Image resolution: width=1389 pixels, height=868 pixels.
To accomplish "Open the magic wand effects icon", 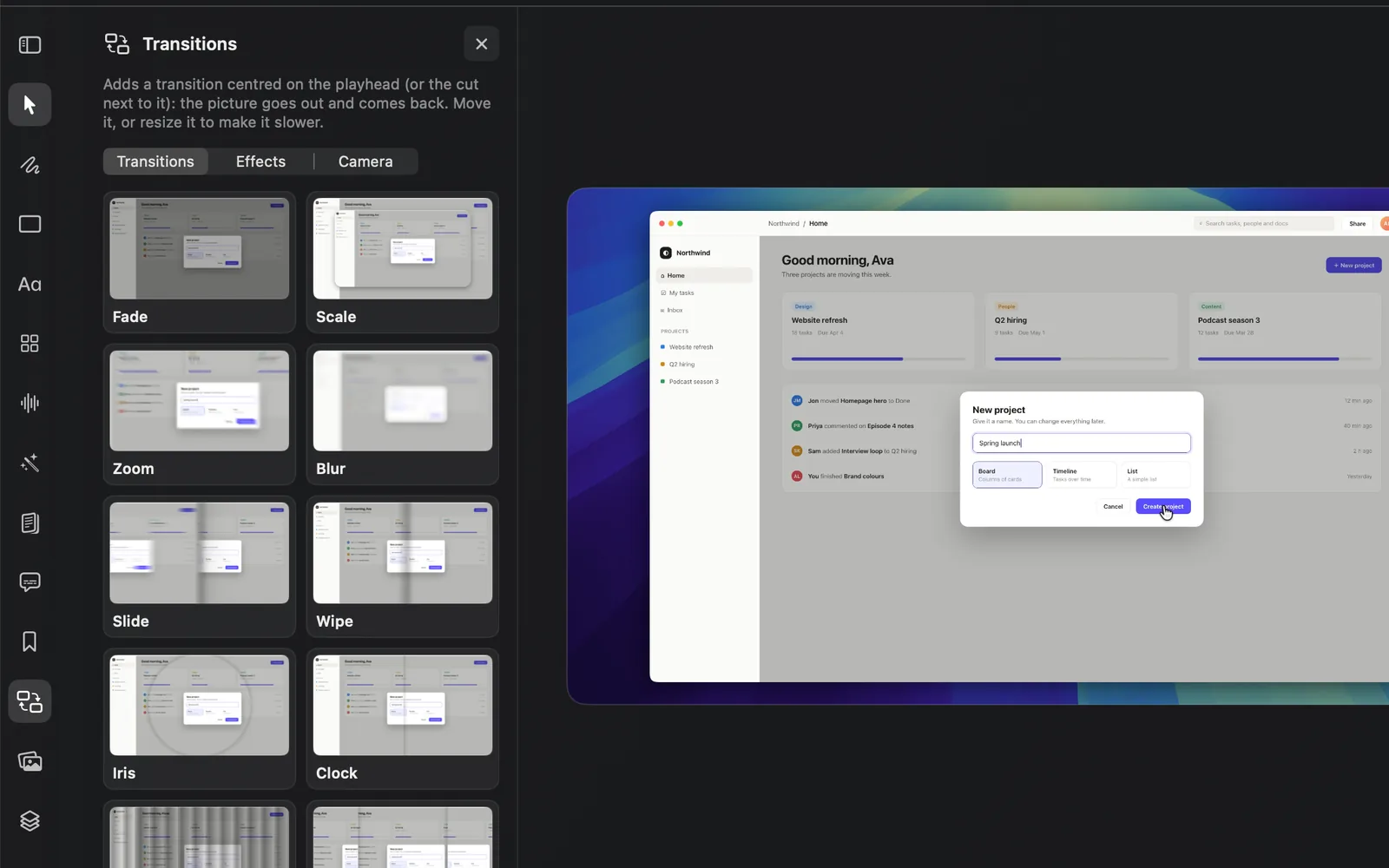I will 30,463.
